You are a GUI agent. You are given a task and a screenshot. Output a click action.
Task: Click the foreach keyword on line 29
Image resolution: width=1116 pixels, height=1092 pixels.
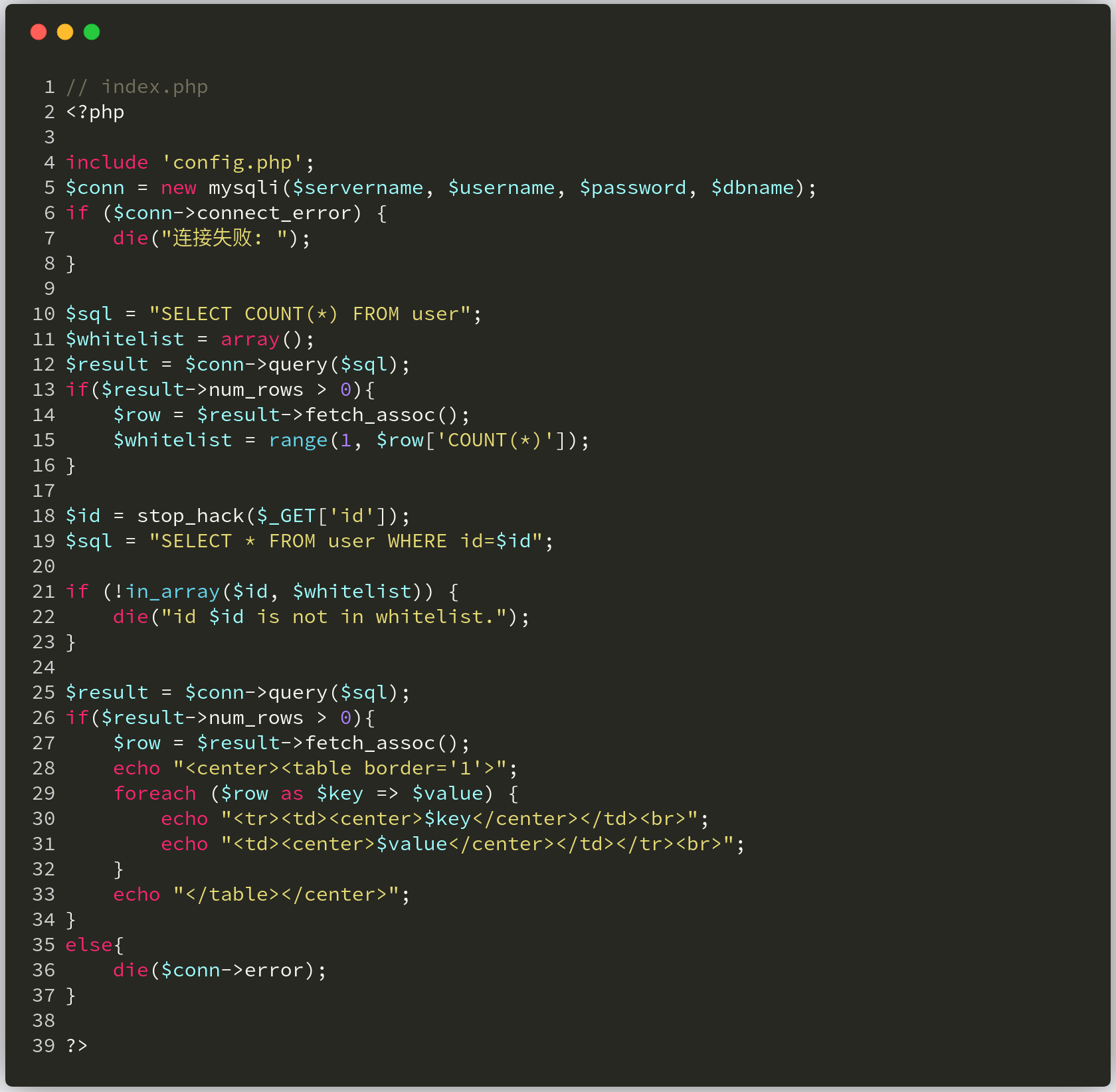pos(154,793)
